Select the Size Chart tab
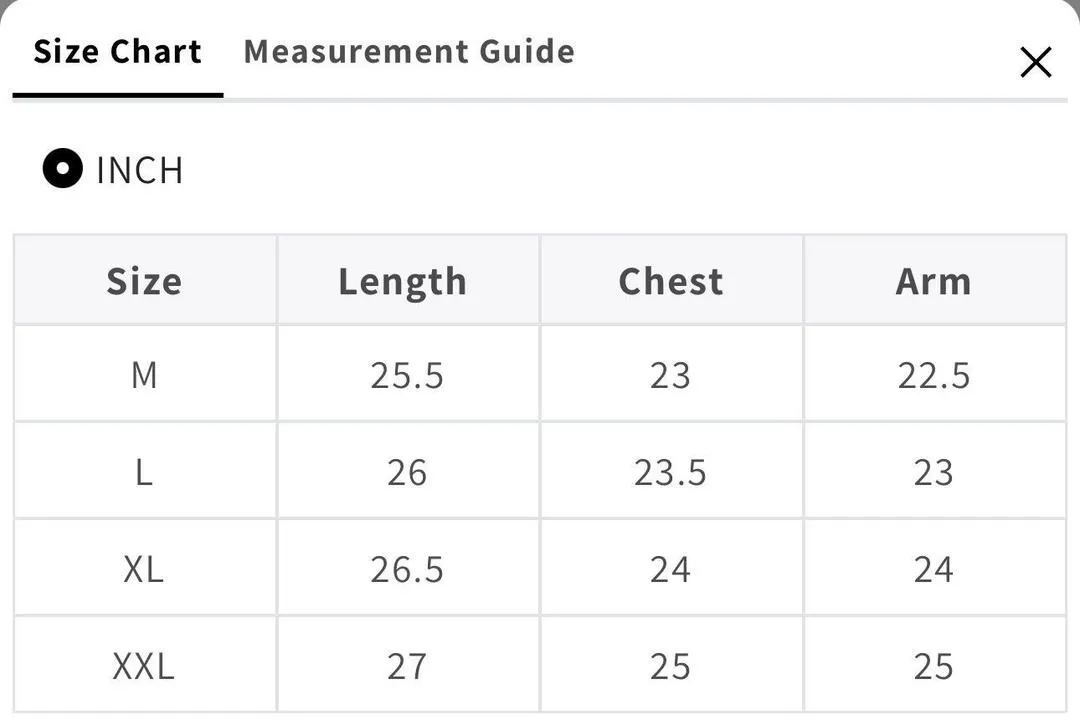This screenshot has width=1080, height=720. point(117,52)
